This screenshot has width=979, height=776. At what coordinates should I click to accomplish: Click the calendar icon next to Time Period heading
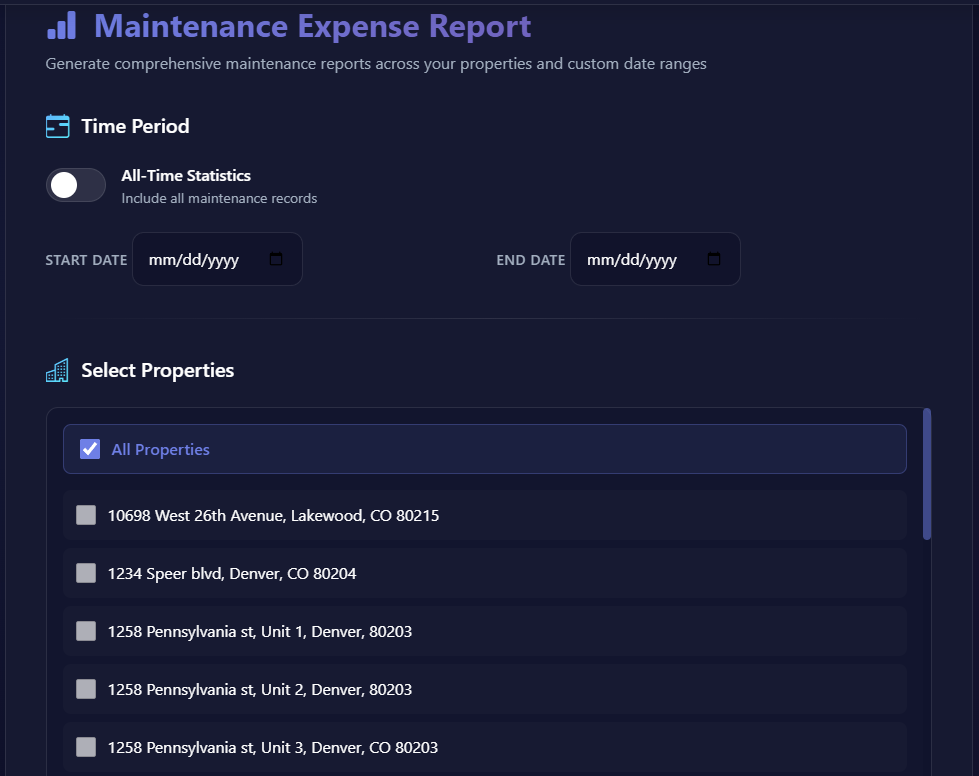point(57,125)
